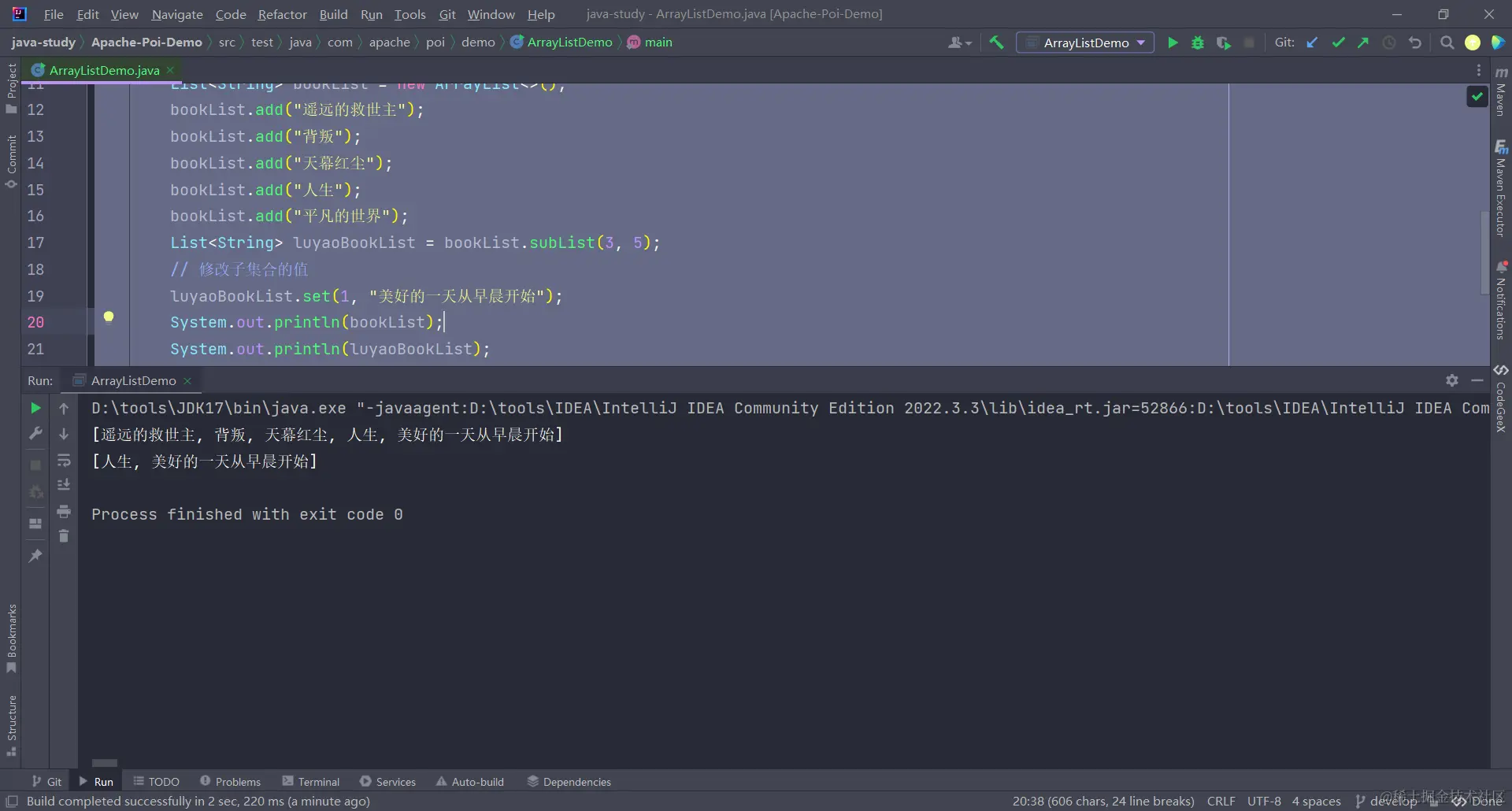Open the Terminal tool window
Screen dimensions: 1512x811
pyautogui.click(x=311, y=781)
